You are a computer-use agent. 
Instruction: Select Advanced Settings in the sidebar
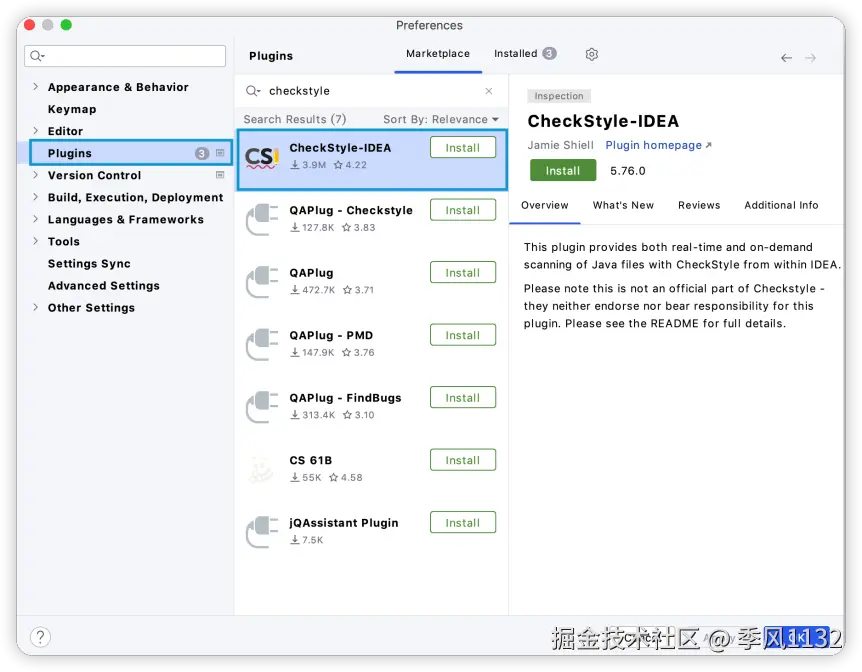[x=104, y=285]
